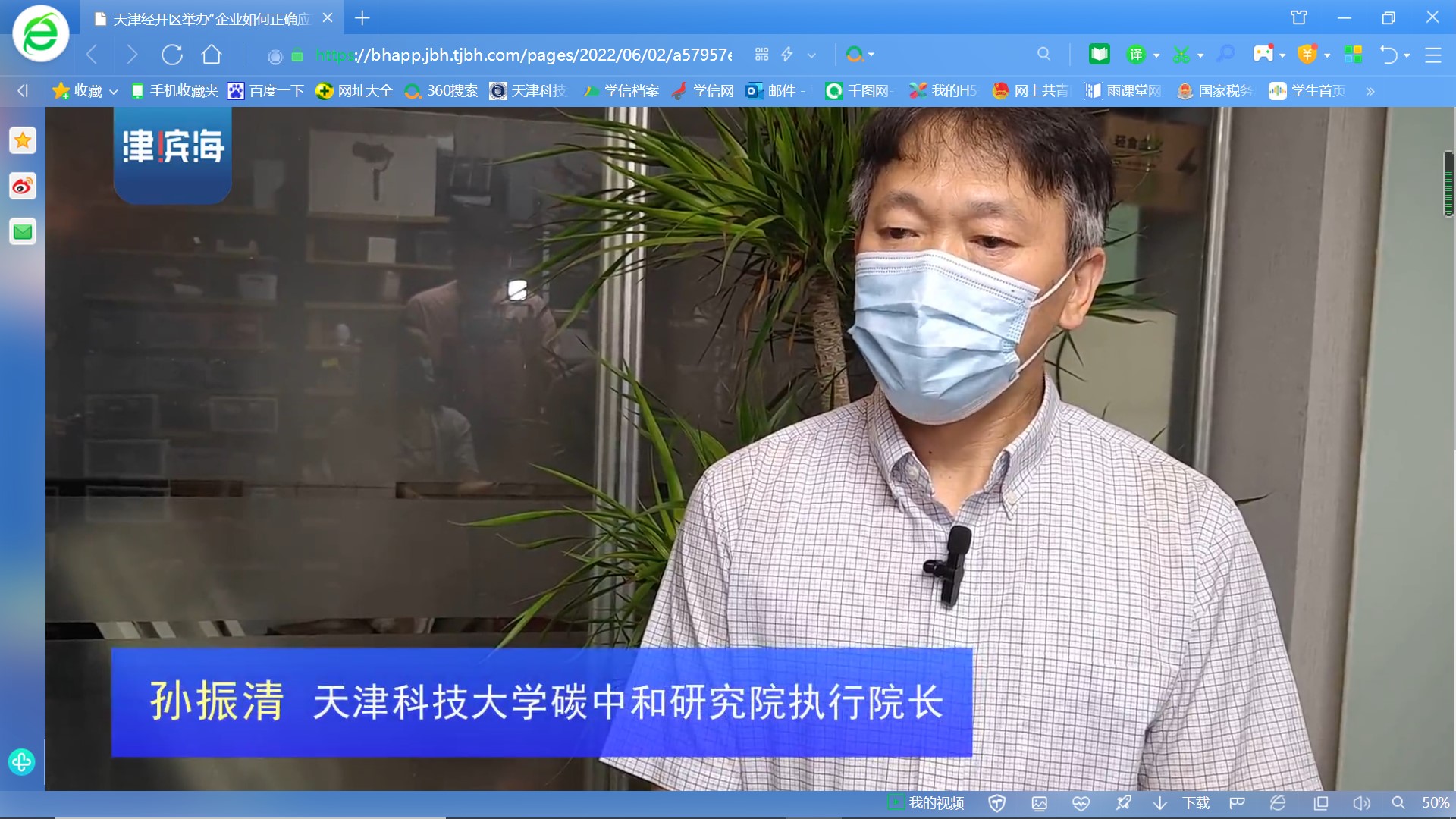Toggle the mute speaker icon in status bar
Screen dimensions: 1456x819
(1361, 803)
